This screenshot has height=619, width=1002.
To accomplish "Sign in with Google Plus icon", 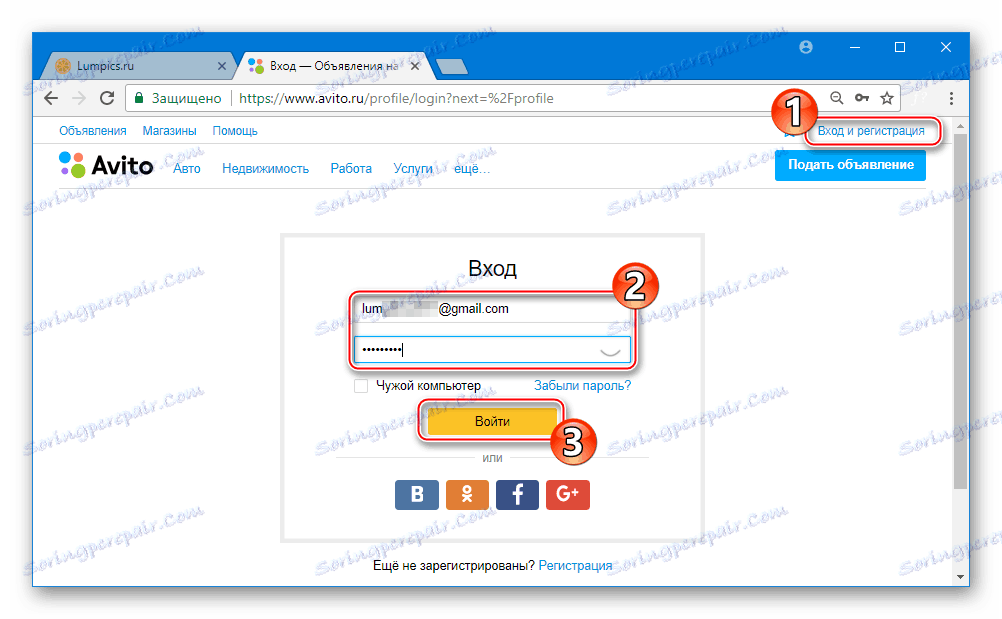I will pos(568,494).
